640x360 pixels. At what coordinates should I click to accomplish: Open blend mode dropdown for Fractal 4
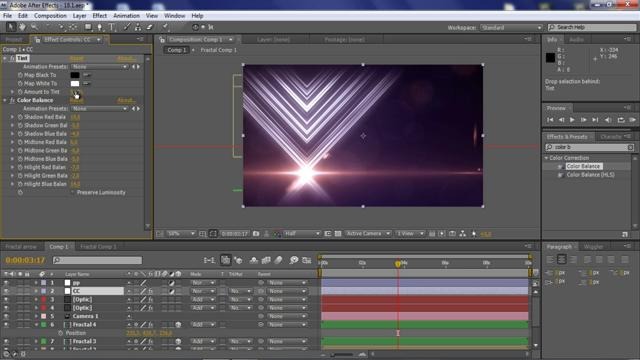(202, 324)
